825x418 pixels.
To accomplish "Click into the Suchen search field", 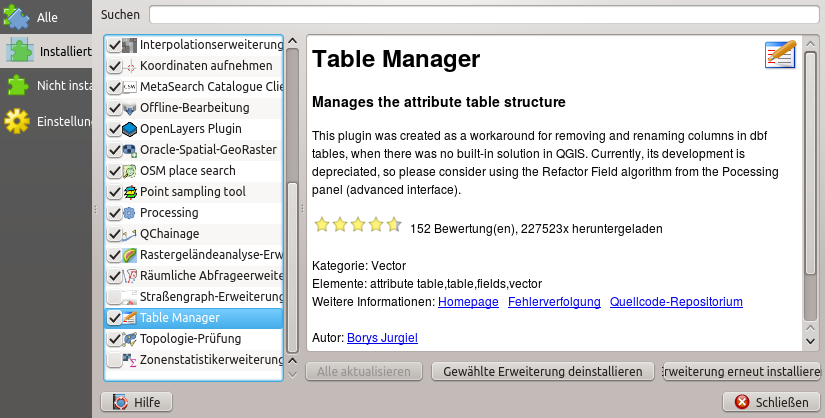I will pos(484,14).
